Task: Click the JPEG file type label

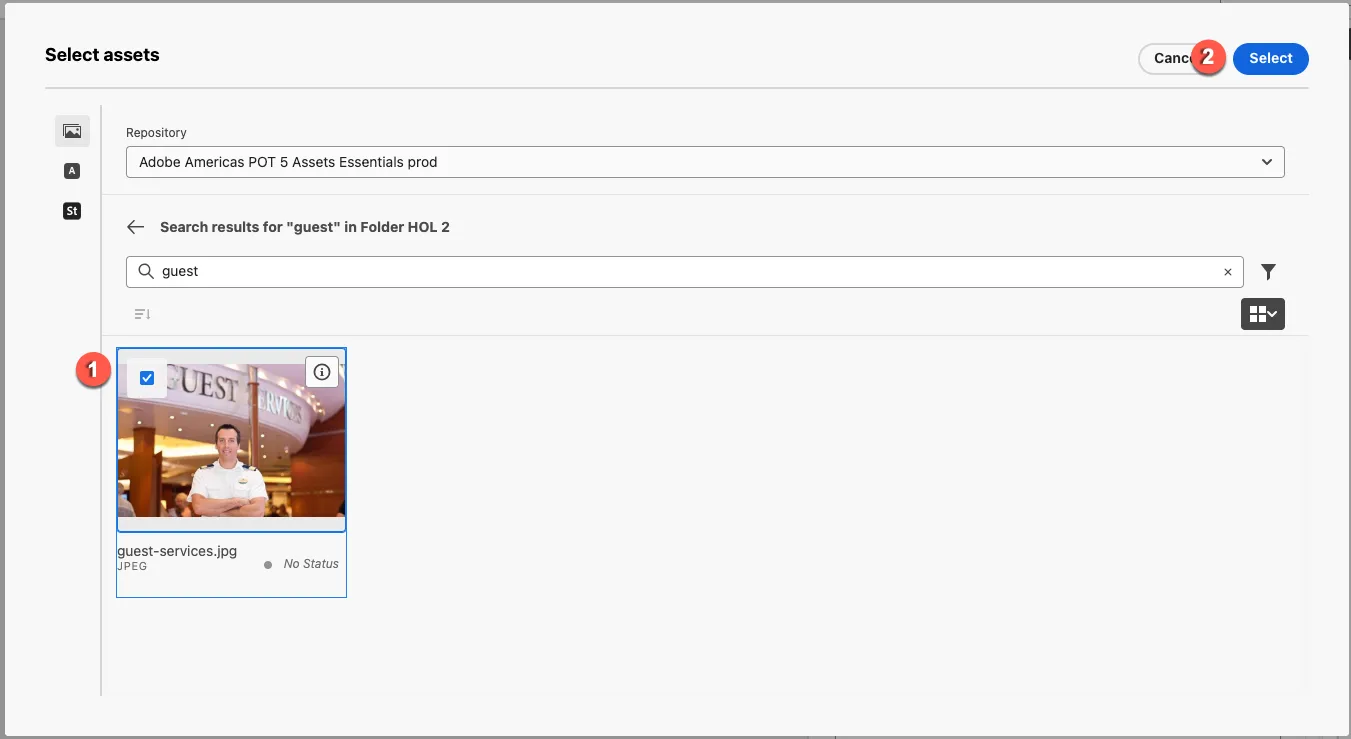Action: pyautogui.click(x=132, y=566)
